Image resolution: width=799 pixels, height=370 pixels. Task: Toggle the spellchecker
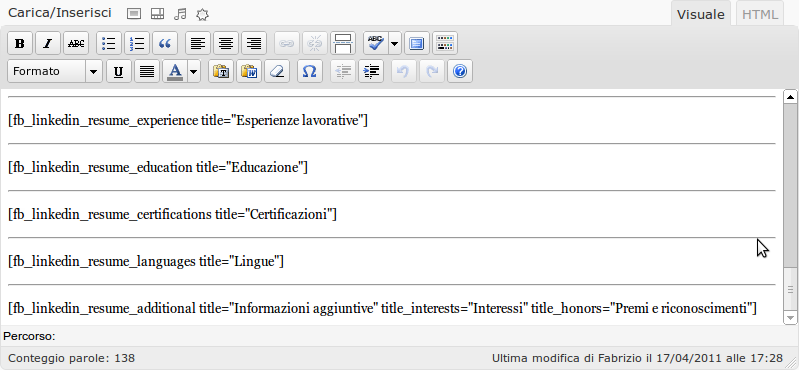pos(376,44)
